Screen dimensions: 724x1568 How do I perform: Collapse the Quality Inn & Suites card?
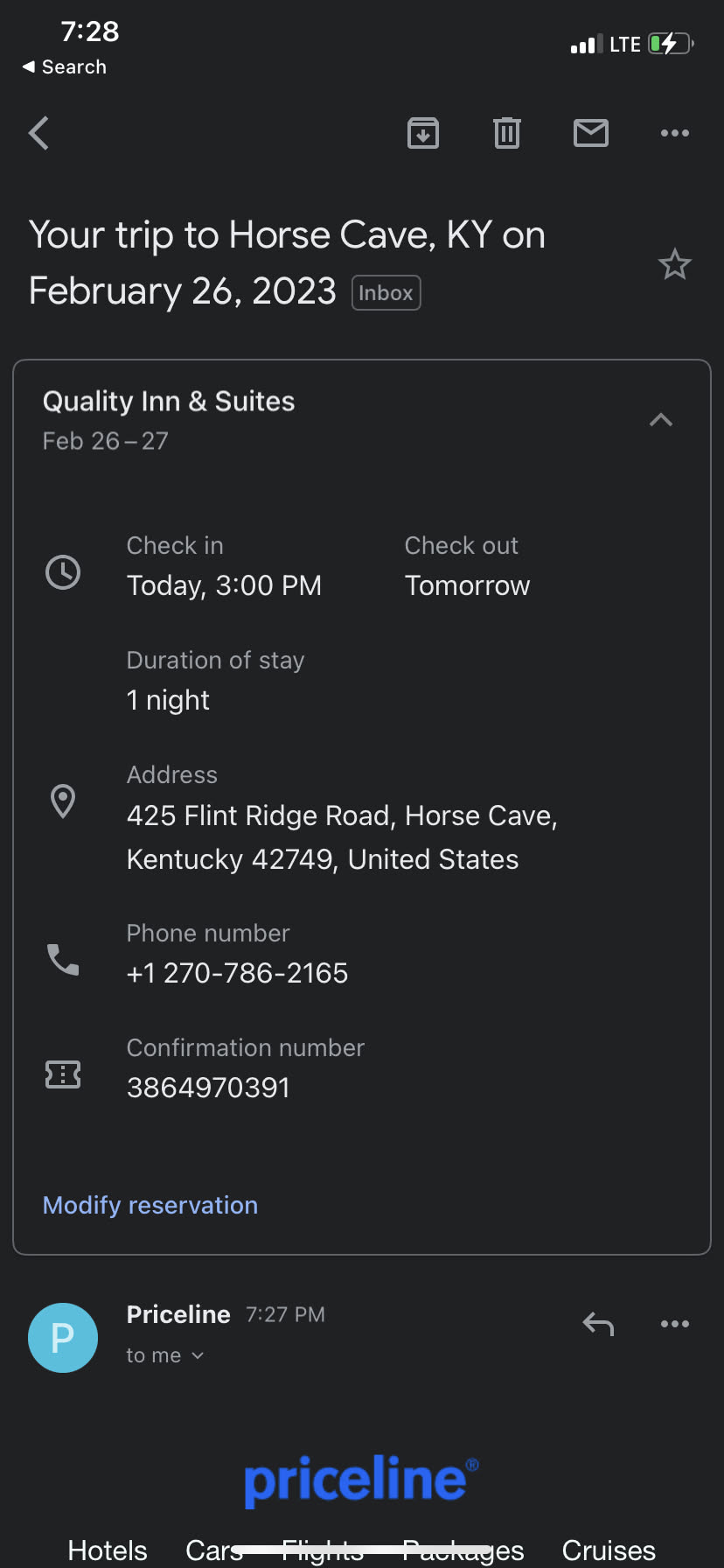pos(661,420)
